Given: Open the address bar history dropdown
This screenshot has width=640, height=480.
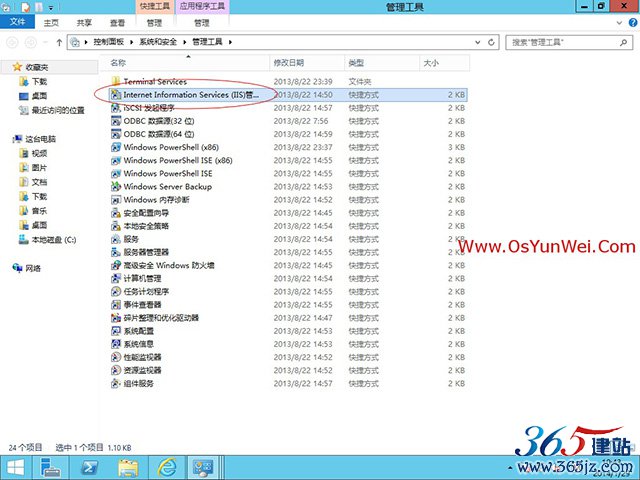Looking at the screenshot, I should (x=478, y=42).
